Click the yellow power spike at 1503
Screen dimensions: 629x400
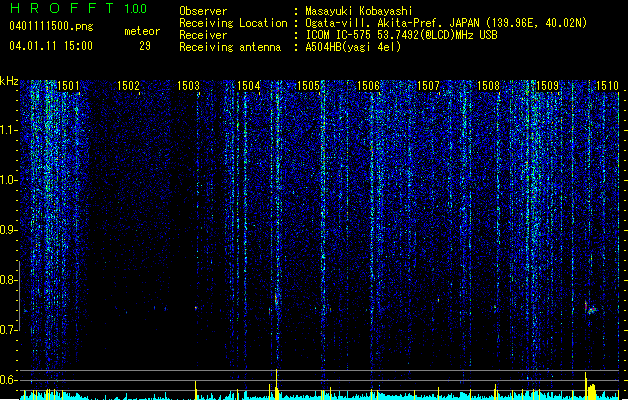(195, 390)
